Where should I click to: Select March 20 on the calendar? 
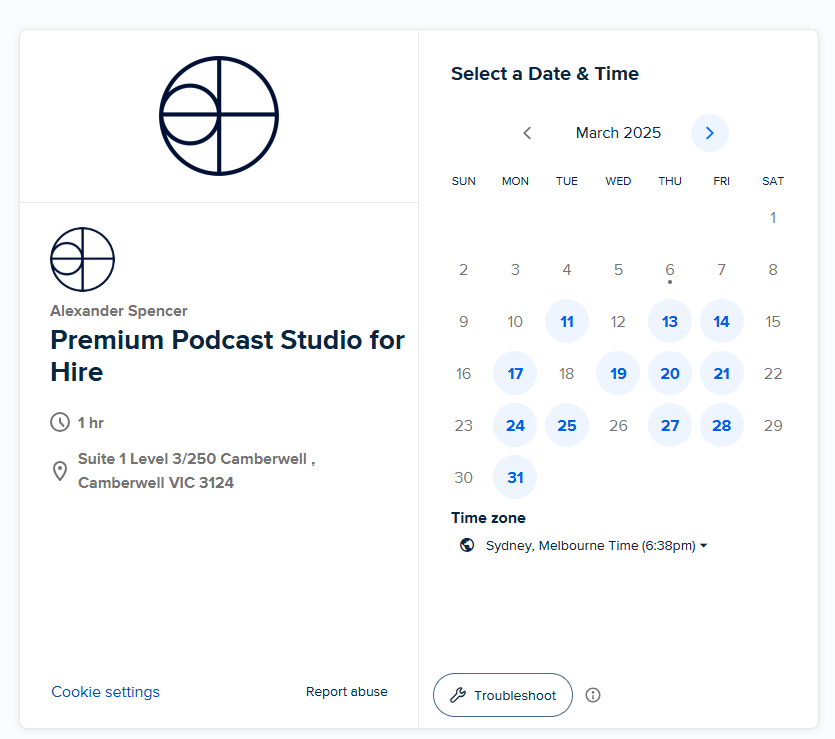[670, 373]
